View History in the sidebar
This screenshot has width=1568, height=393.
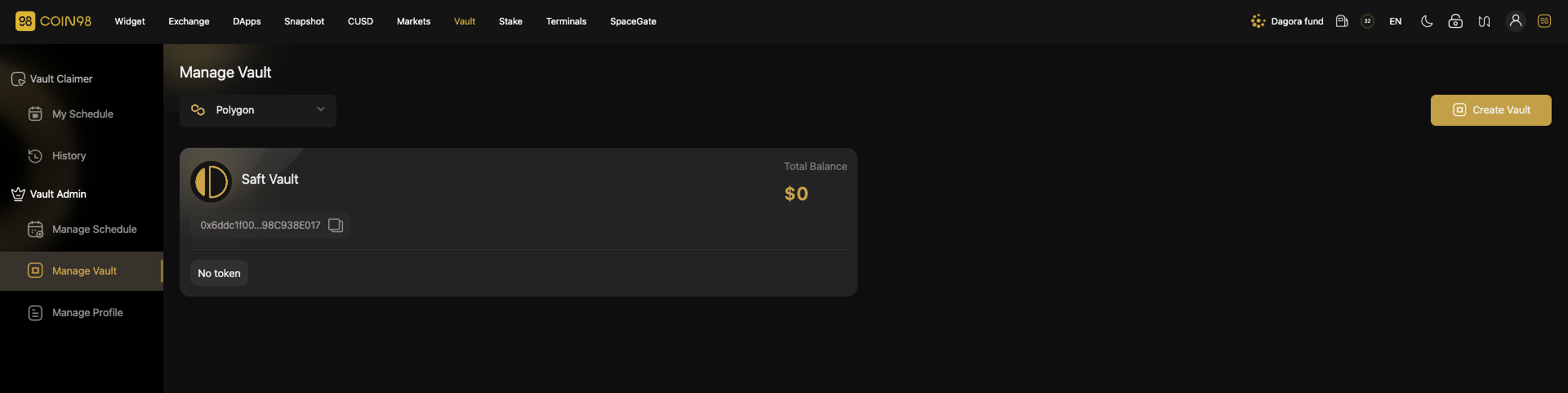point(69,156)
